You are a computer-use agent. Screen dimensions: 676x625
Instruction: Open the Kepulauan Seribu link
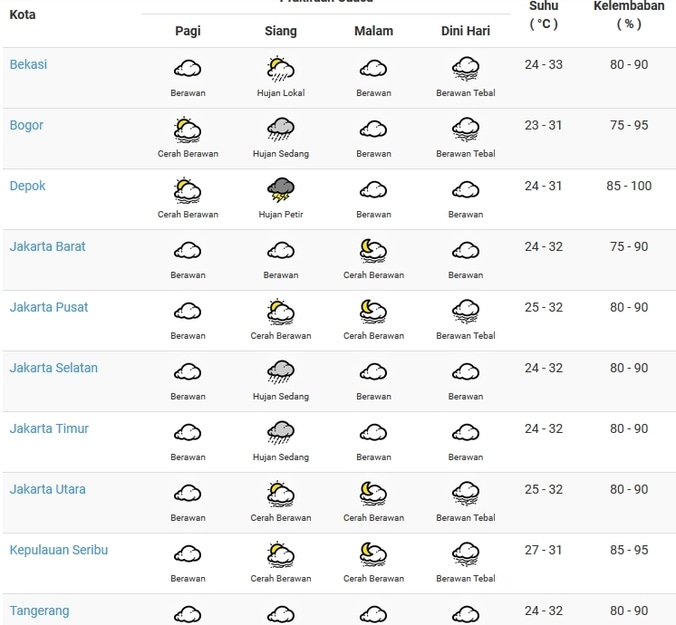[x=58, y=550]
